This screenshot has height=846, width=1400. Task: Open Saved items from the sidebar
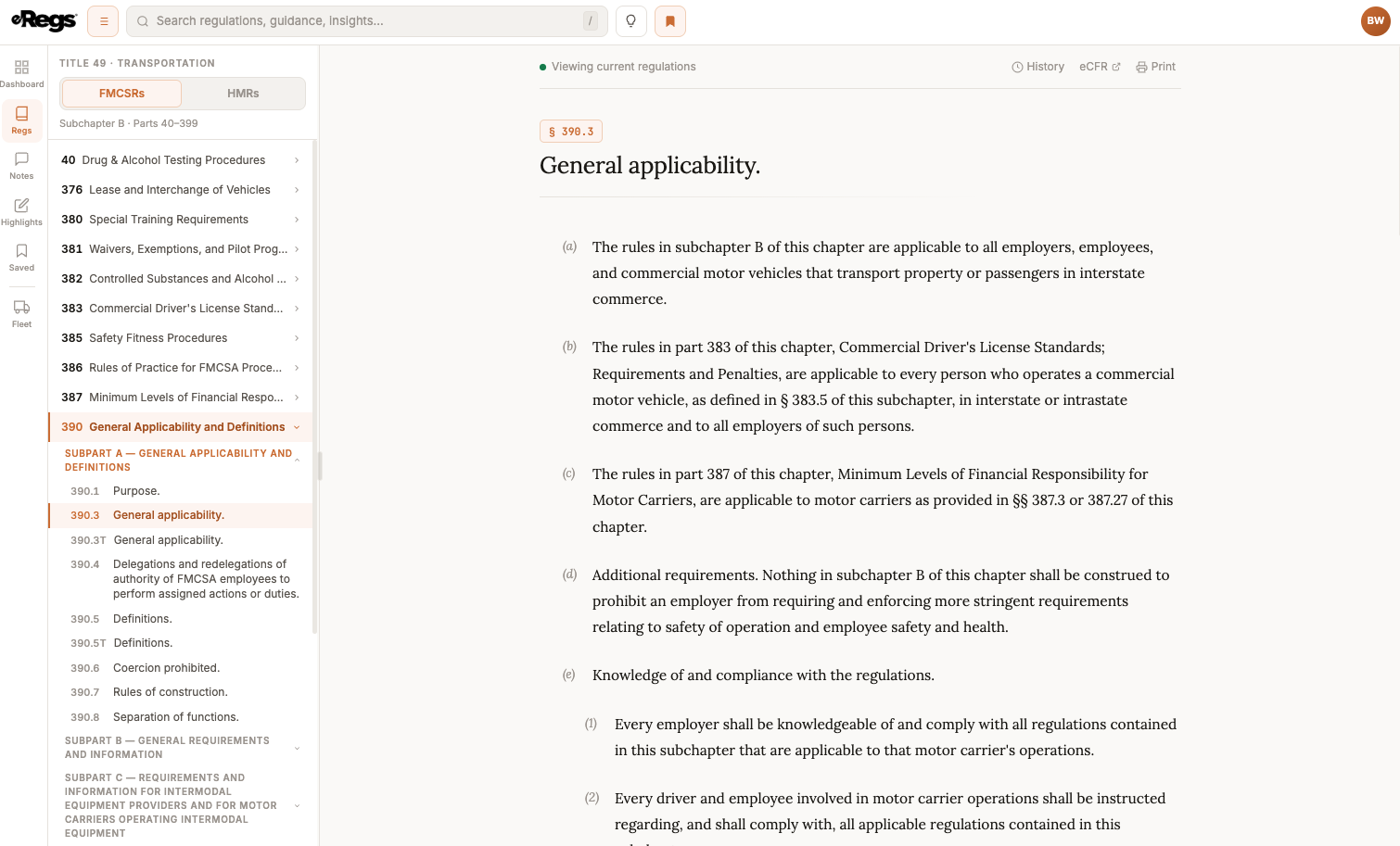click(x=21, y=258)
